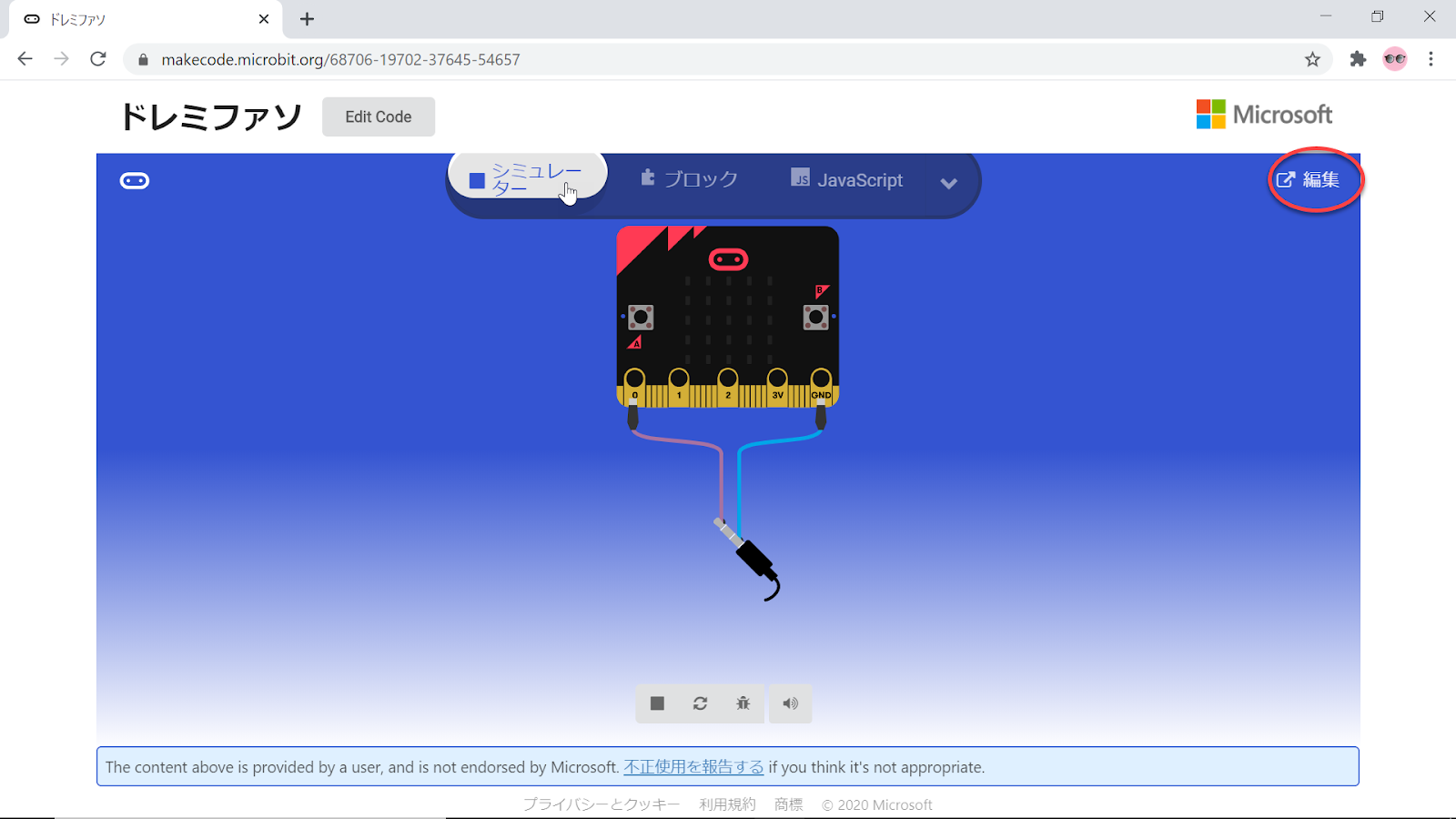The height and width of the screenshot is (819, 1456).
Task: Switch to the JavaScript tab
Action: tap(847, 180)
